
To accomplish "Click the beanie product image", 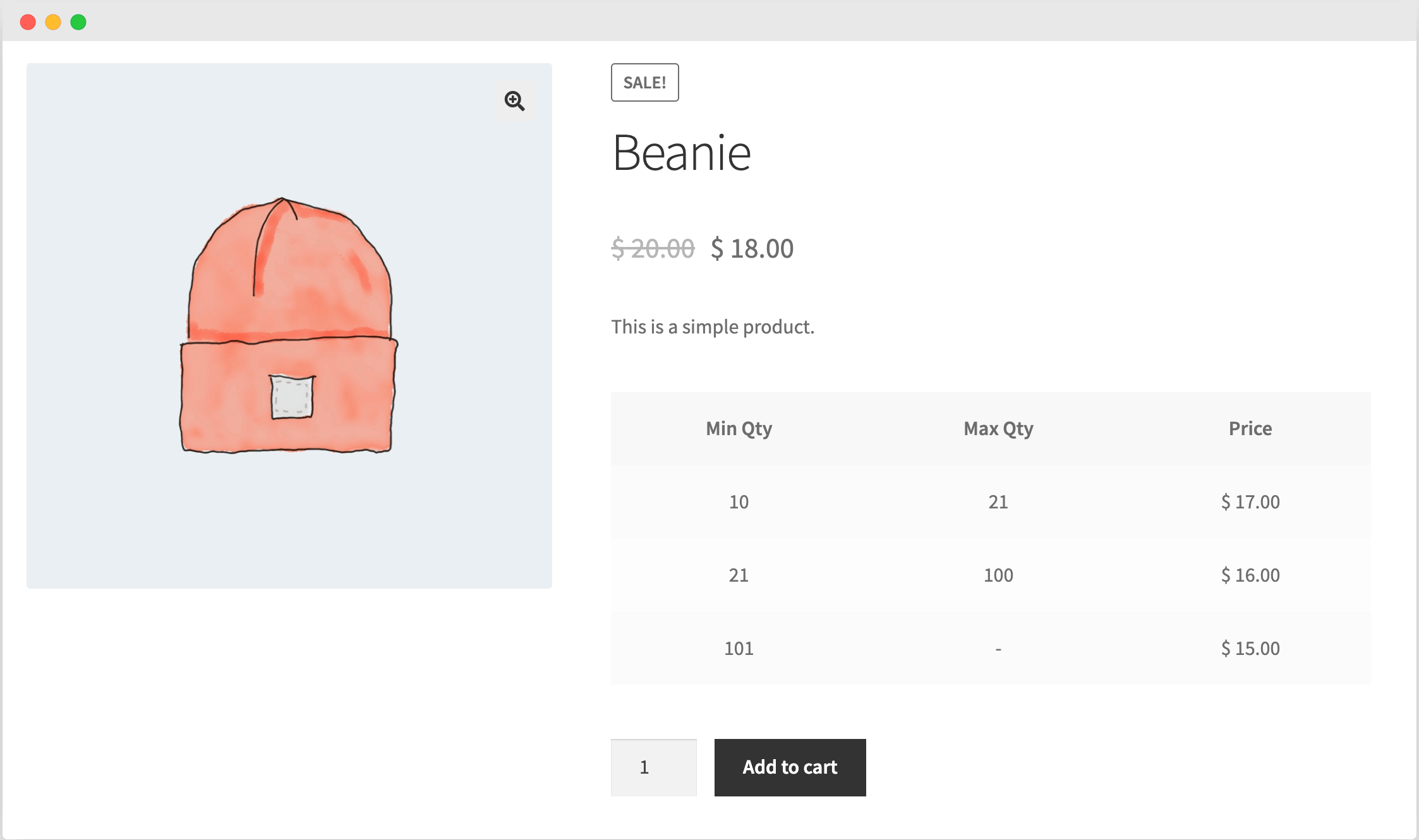I will (289, 325).
